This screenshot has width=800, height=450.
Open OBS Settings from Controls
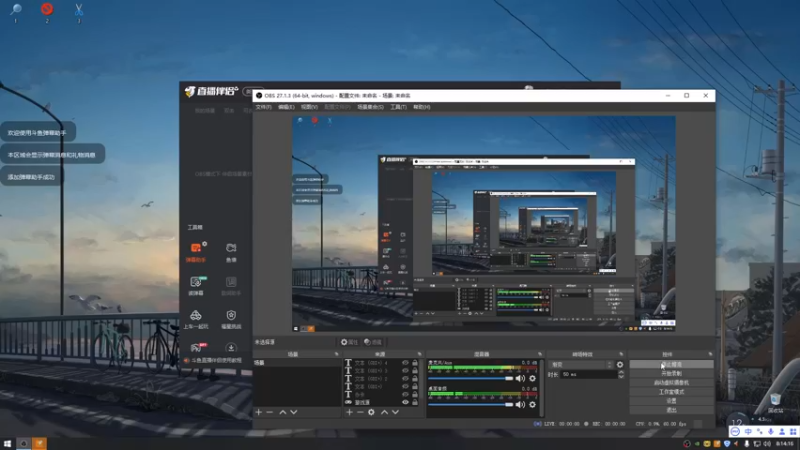(x=671, y=401)
